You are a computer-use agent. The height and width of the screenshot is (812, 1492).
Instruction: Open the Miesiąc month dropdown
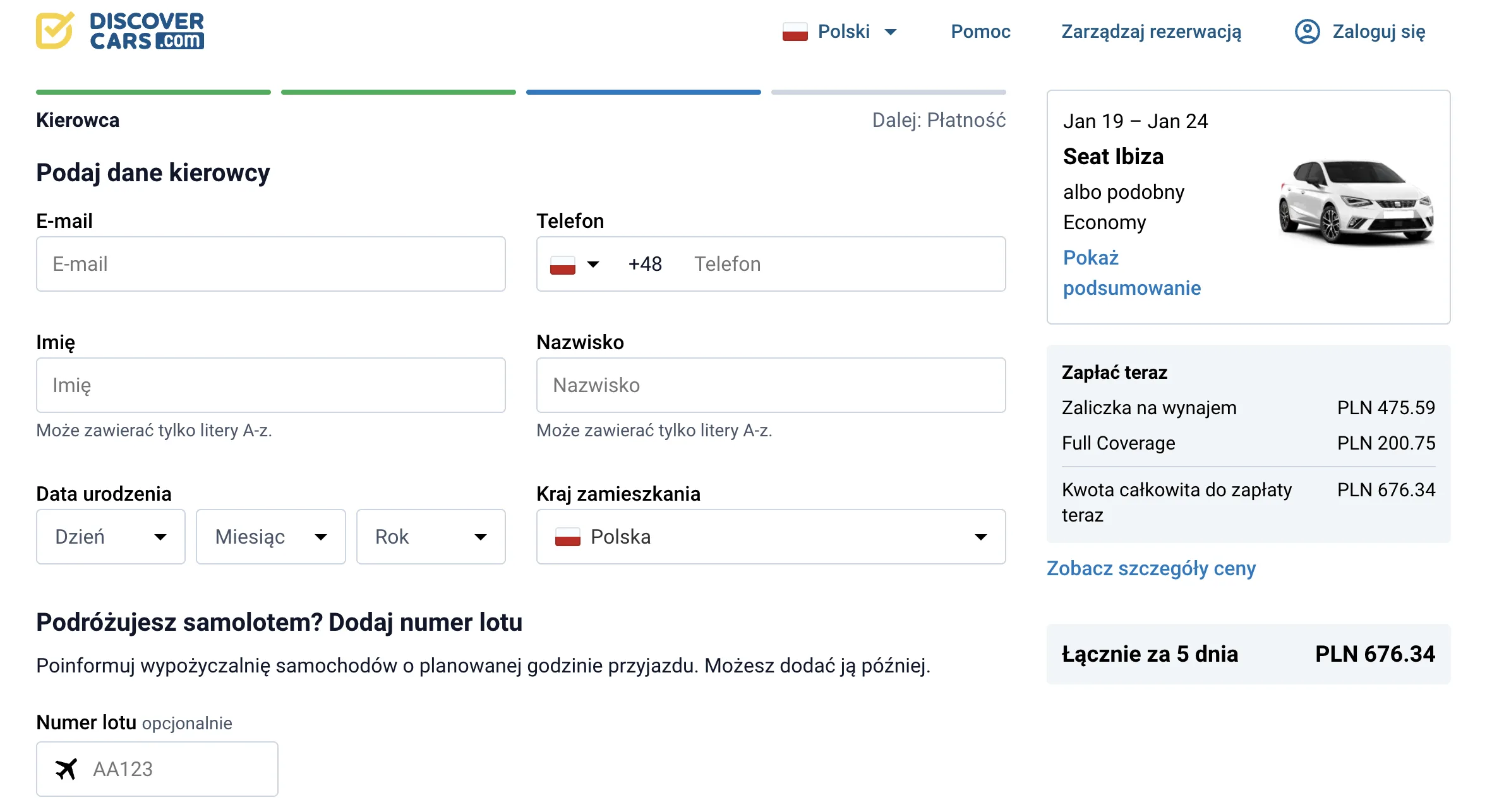click(x=270, y=537)
